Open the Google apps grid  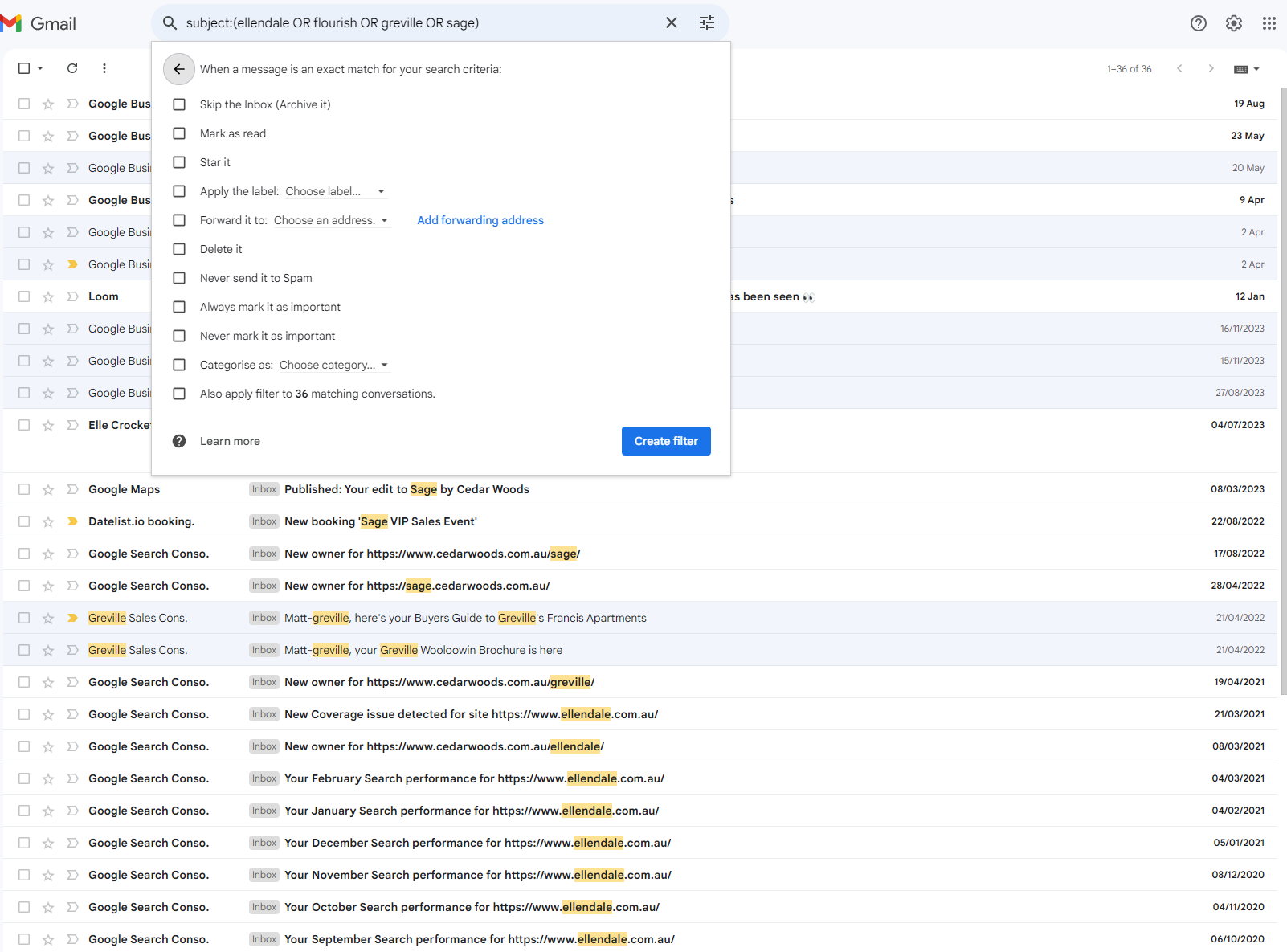click(1269, 23)
